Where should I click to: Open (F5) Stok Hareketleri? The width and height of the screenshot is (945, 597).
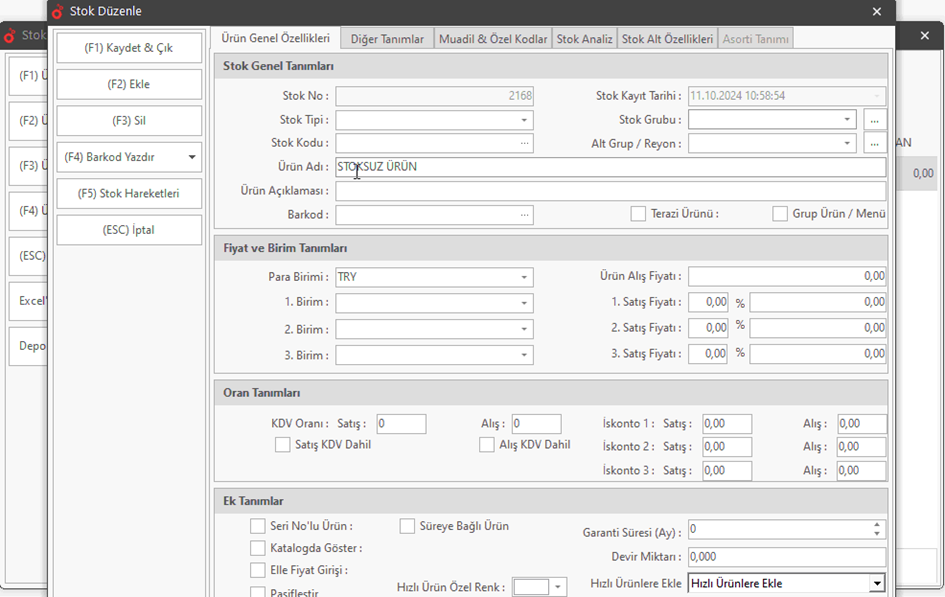point(129,193)
